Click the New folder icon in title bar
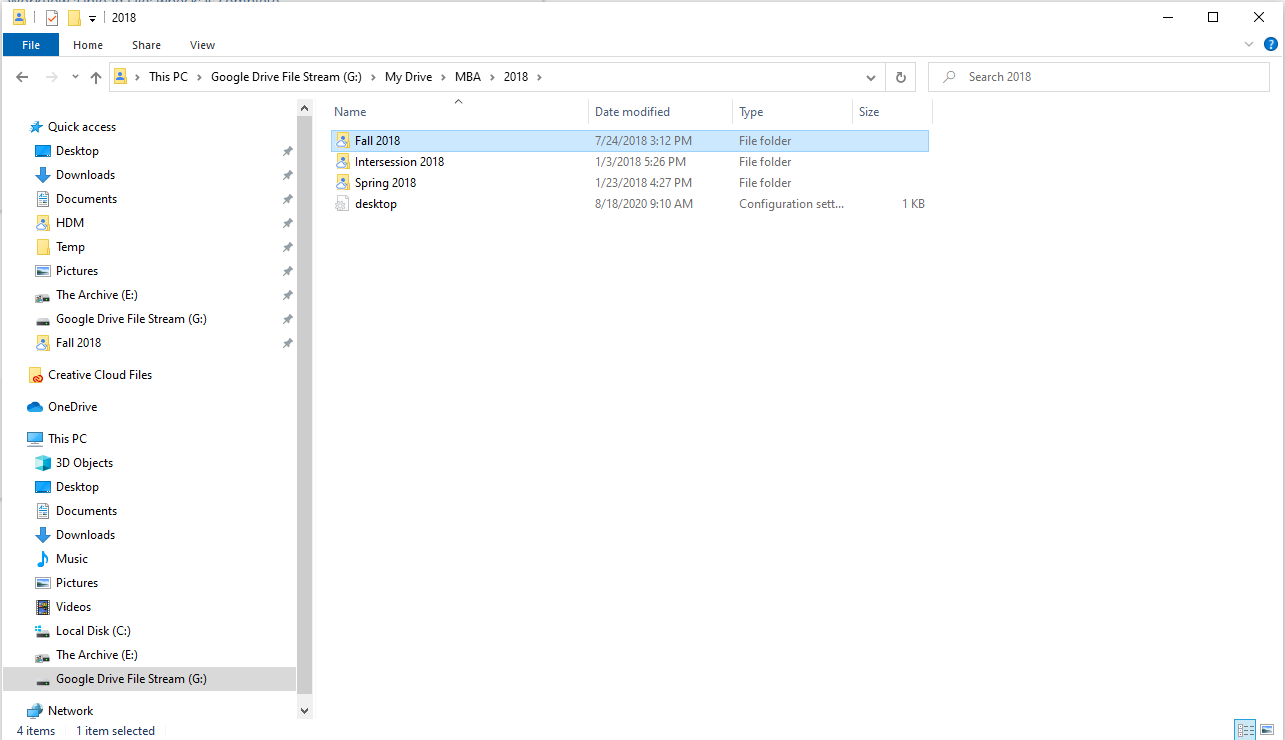The image size is (1285, 740). (x=74, y=18)
